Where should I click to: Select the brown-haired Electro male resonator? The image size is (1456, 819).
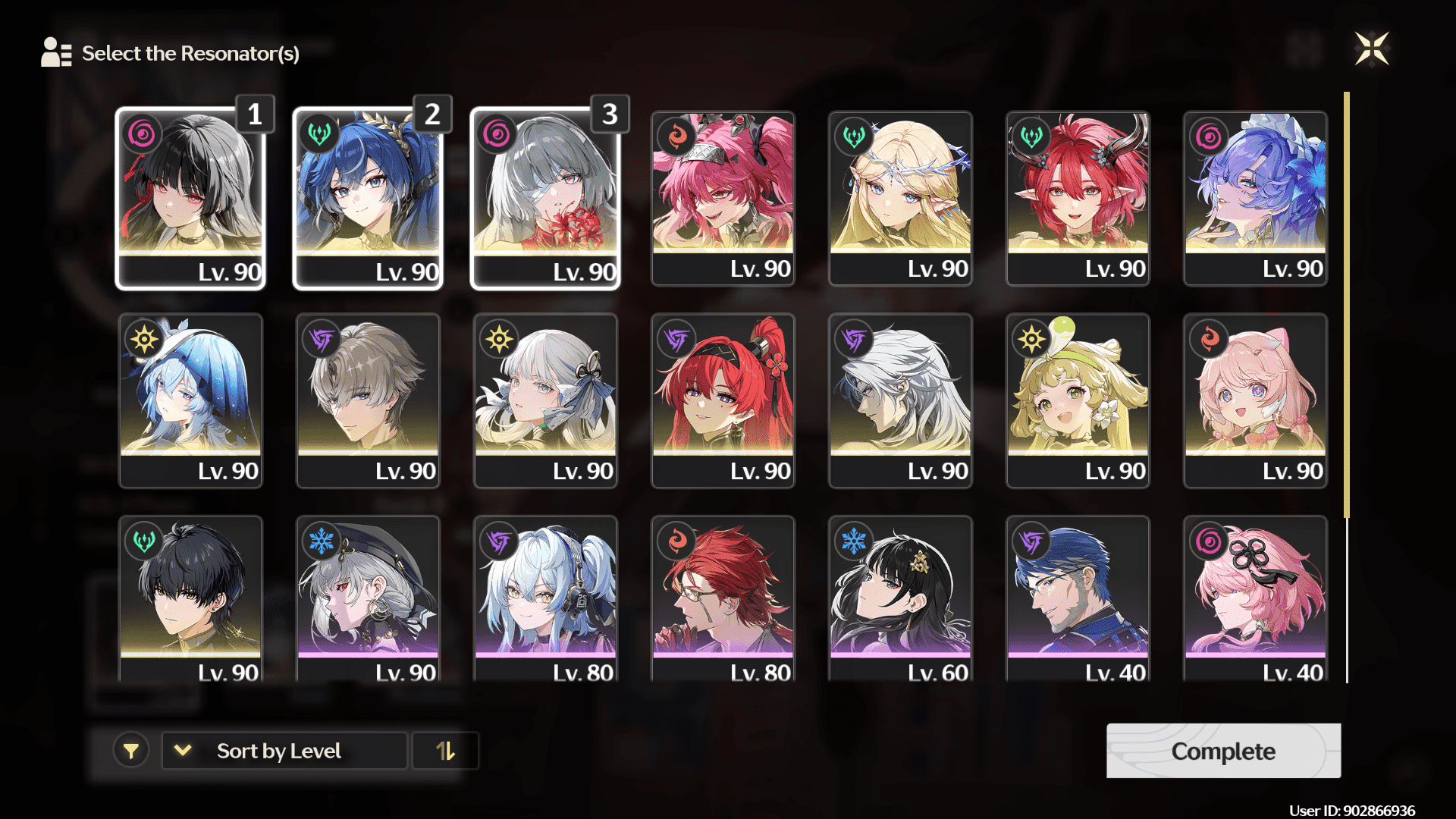point(368,400)
